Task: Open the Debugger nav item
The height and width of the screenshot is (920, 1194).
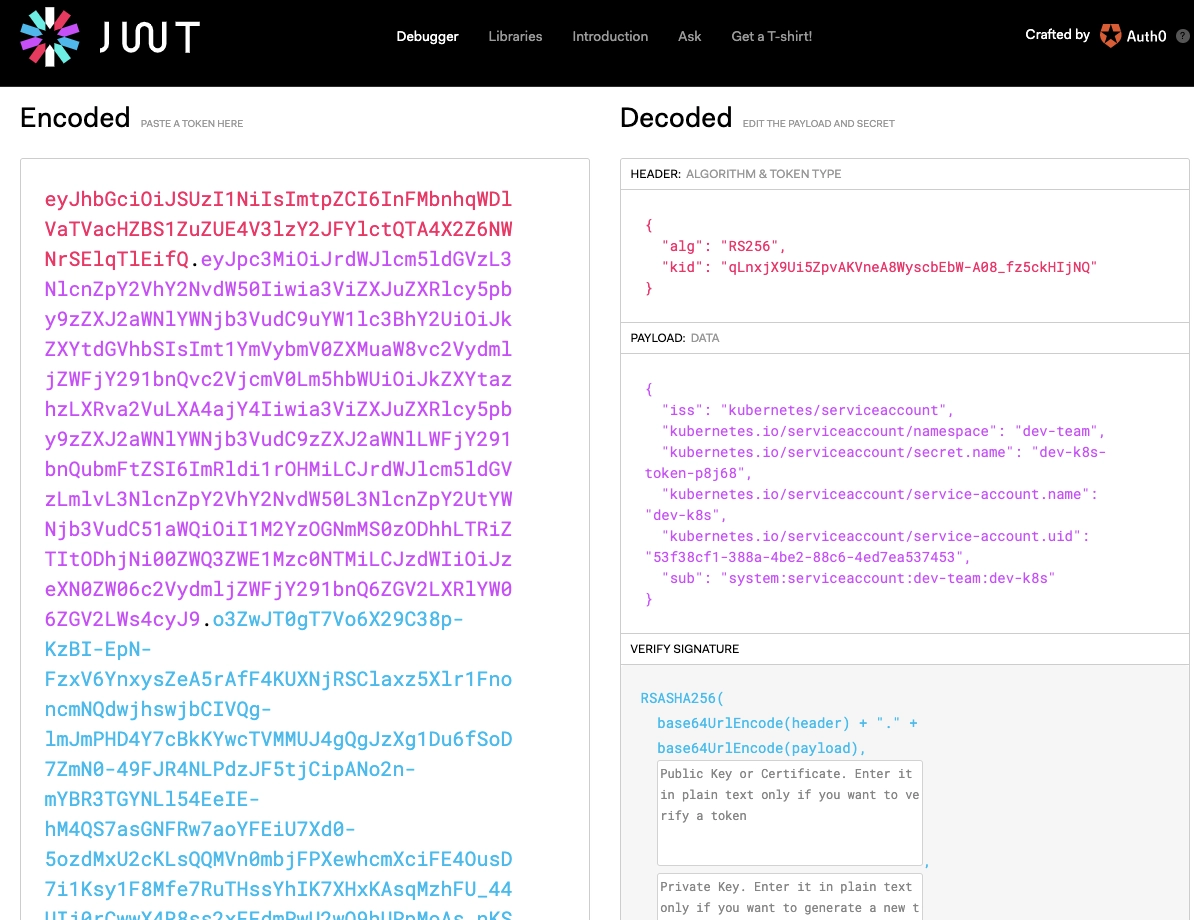Action: point(427,36)
